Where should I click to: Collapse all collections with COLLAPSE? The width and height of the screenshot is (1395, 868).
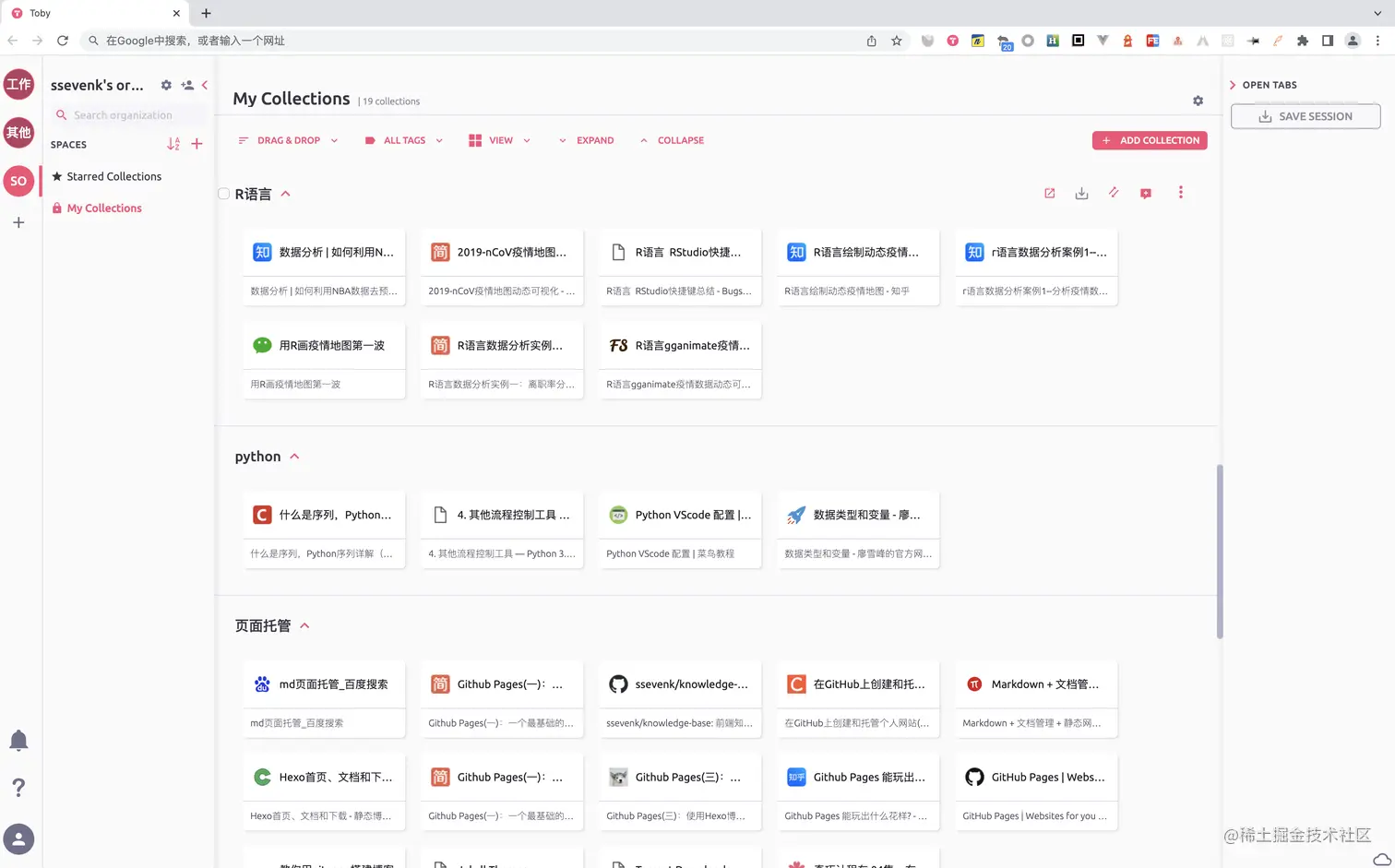[672, 140]
